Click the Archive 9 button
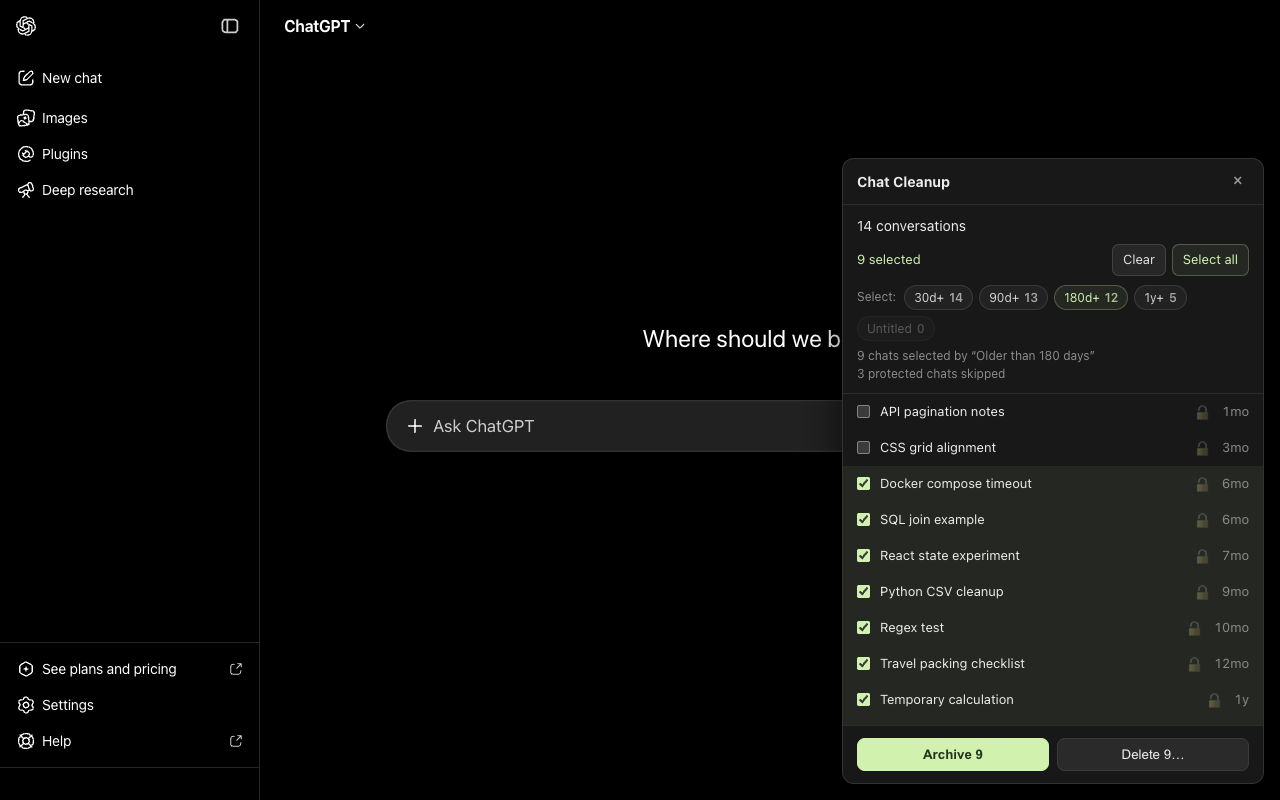The height and width of the screenshot is (800, 1280). [x=953, y=755]
